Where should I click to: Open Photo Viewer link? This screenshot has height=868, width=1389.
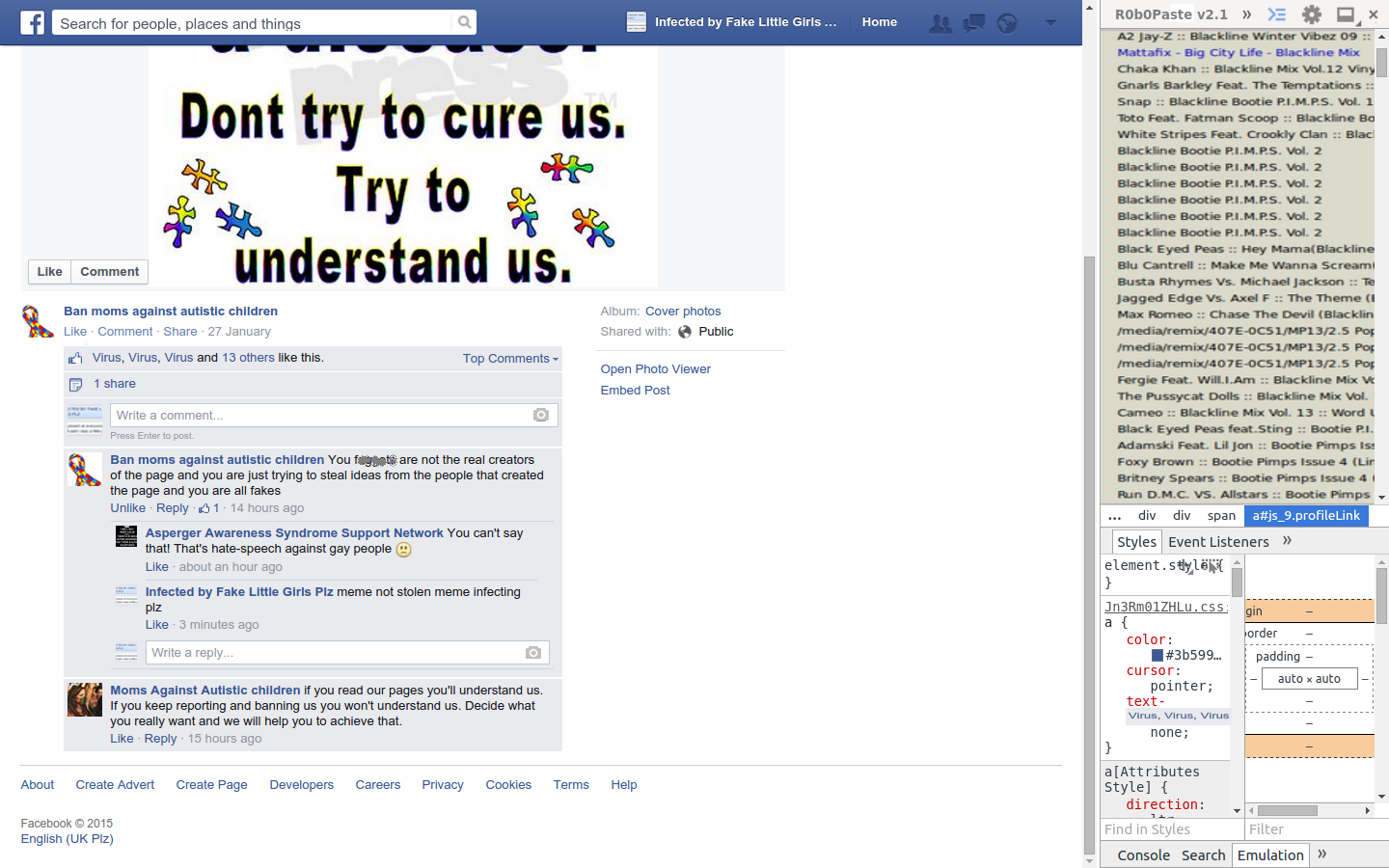point(655,369)
